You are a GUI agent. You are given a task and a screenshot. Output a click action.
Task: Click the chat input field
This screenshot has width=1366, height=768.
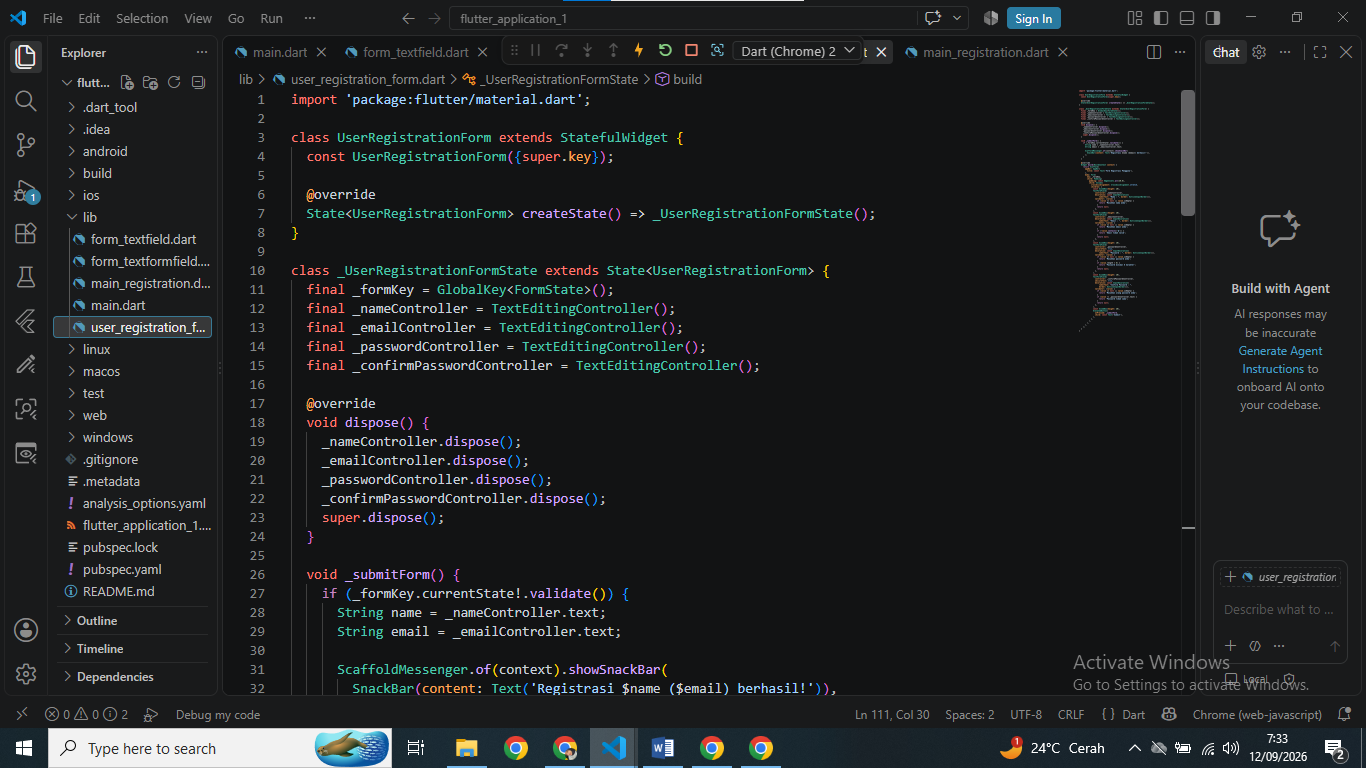[x=1280, y=609]
